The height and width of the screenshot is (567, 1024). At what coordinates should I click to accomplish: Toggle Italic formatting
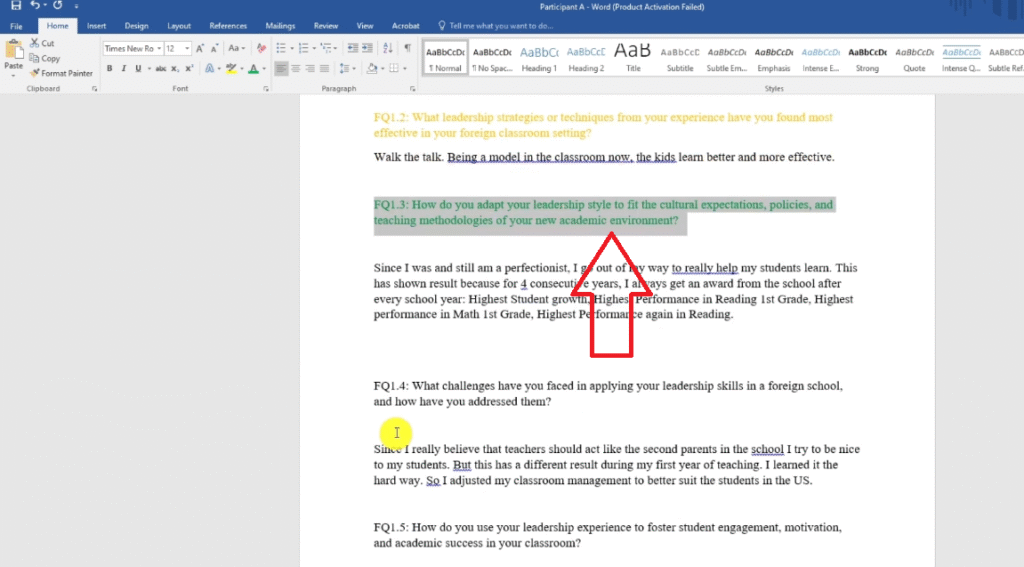tap(124, 69)
